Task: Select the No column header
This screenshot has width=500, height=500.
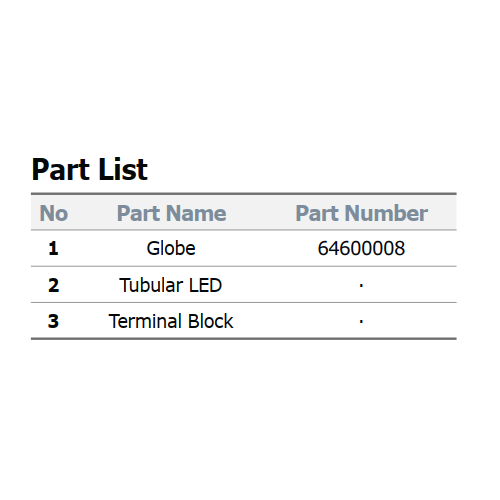Action: 54,213
